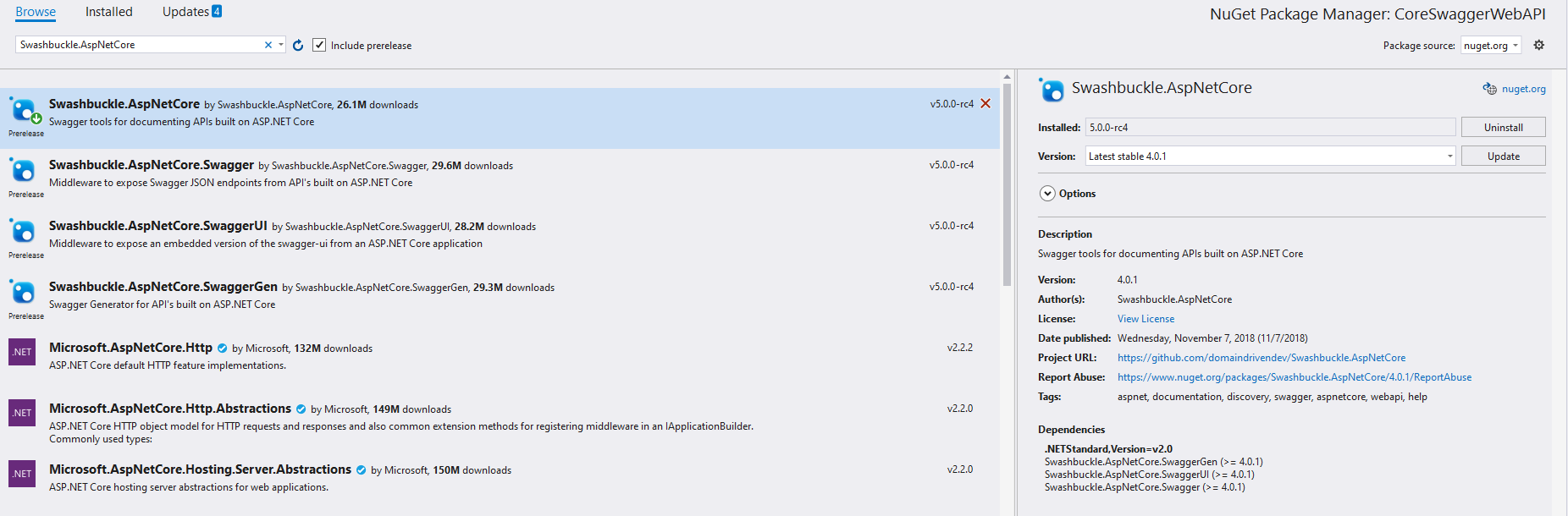Click v5.0.0-rc4 version on SwaggerGen row
1568x516 pixels.
(x=952, y=287)
